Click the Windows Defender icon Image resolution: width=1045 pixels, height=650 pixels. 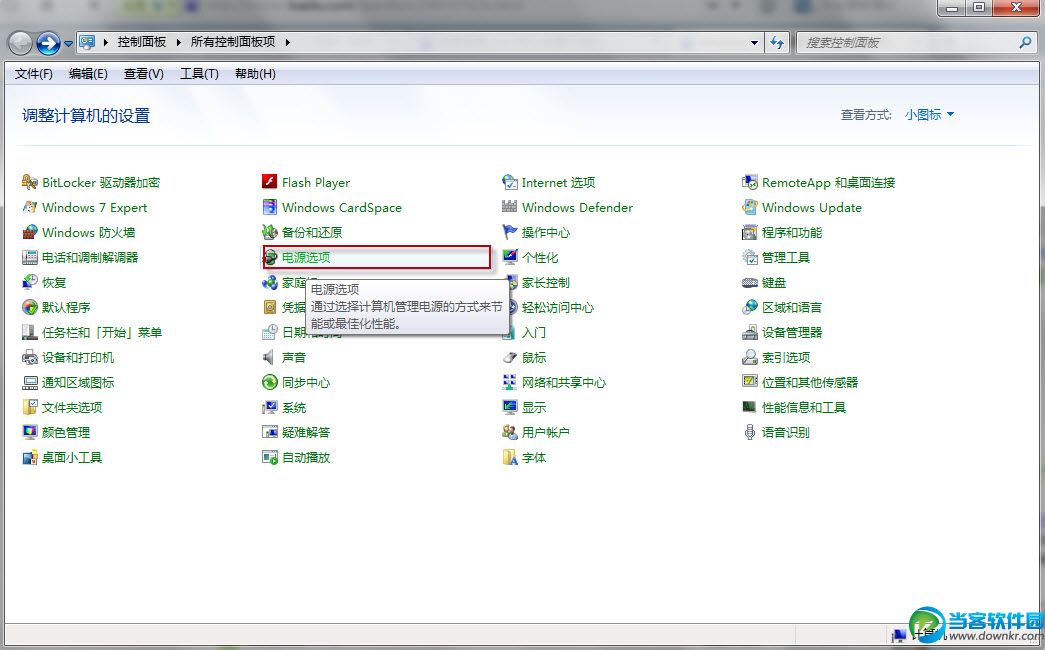click(509, 207)
